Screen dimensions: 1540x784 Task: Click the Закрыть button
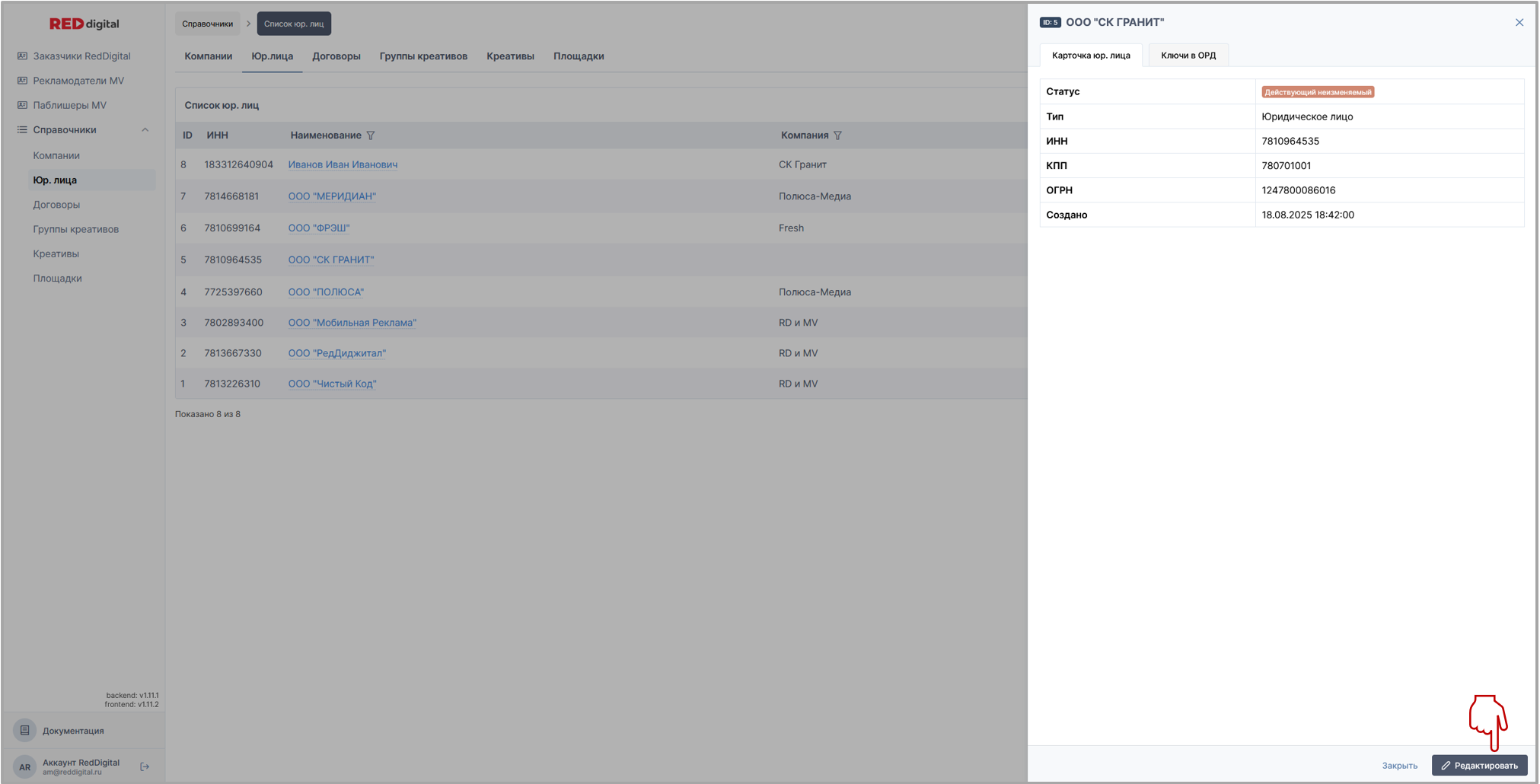click(x=1399, y=766)
